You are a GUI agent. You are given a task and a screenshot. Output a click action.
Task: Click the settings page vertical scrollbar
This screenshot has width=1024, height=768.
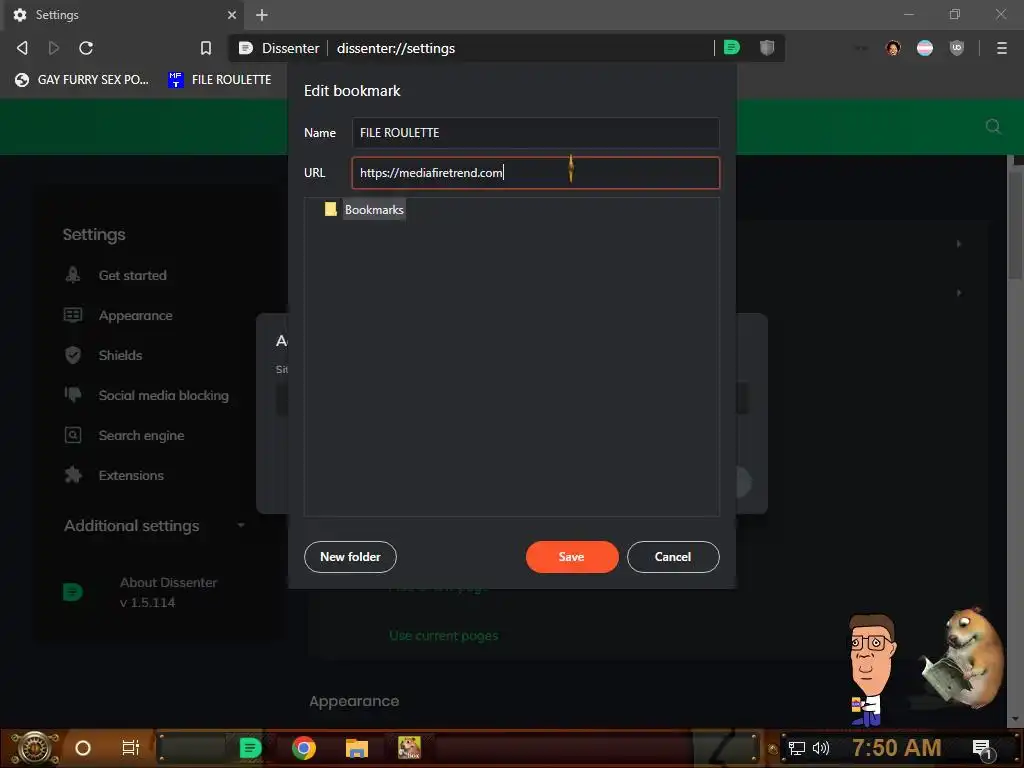(1014, 225)
